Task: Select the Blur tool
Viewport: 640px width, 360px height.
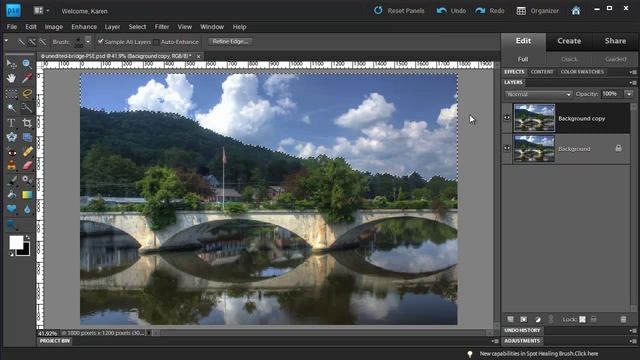Action: click(x=27, y=209)
